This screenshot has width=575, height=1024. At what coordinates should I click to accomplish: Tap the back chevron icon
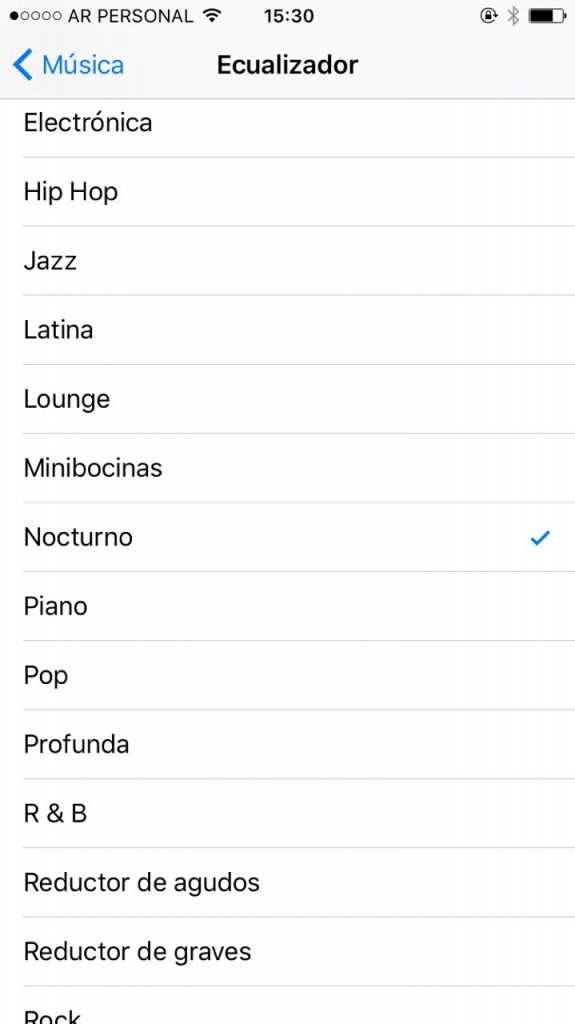point(22,65)
